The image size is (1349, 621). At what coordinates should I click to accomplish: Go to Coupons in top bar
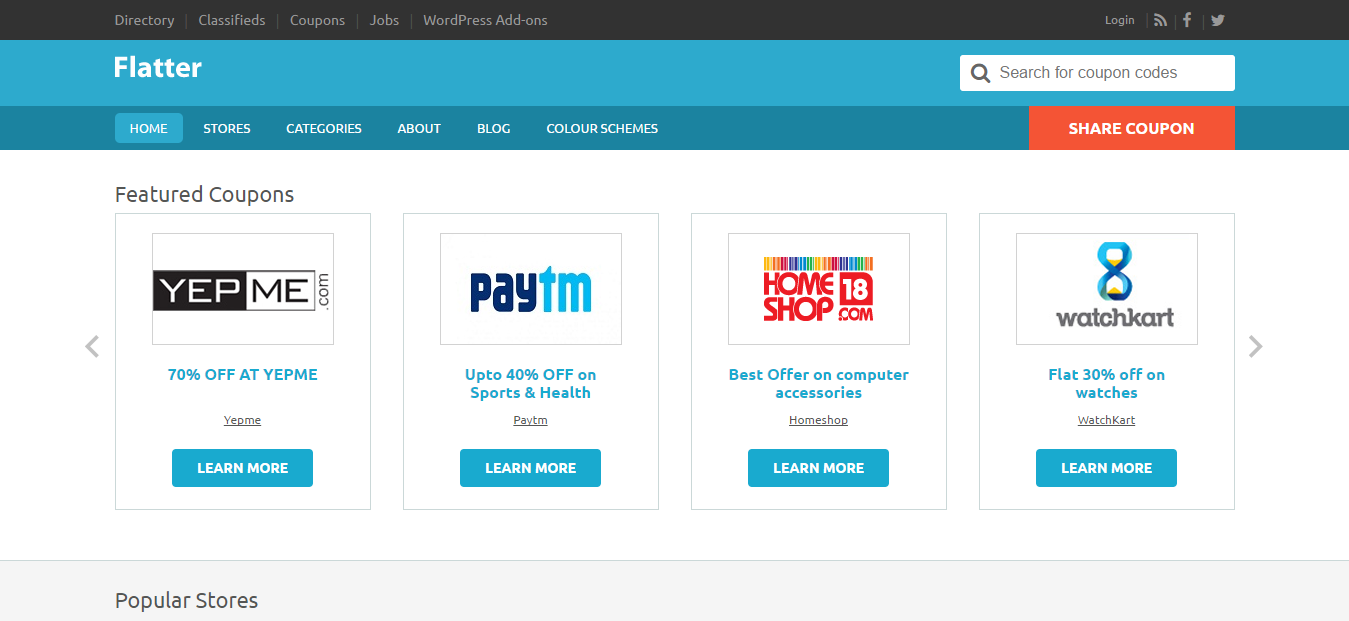point(317,20)
